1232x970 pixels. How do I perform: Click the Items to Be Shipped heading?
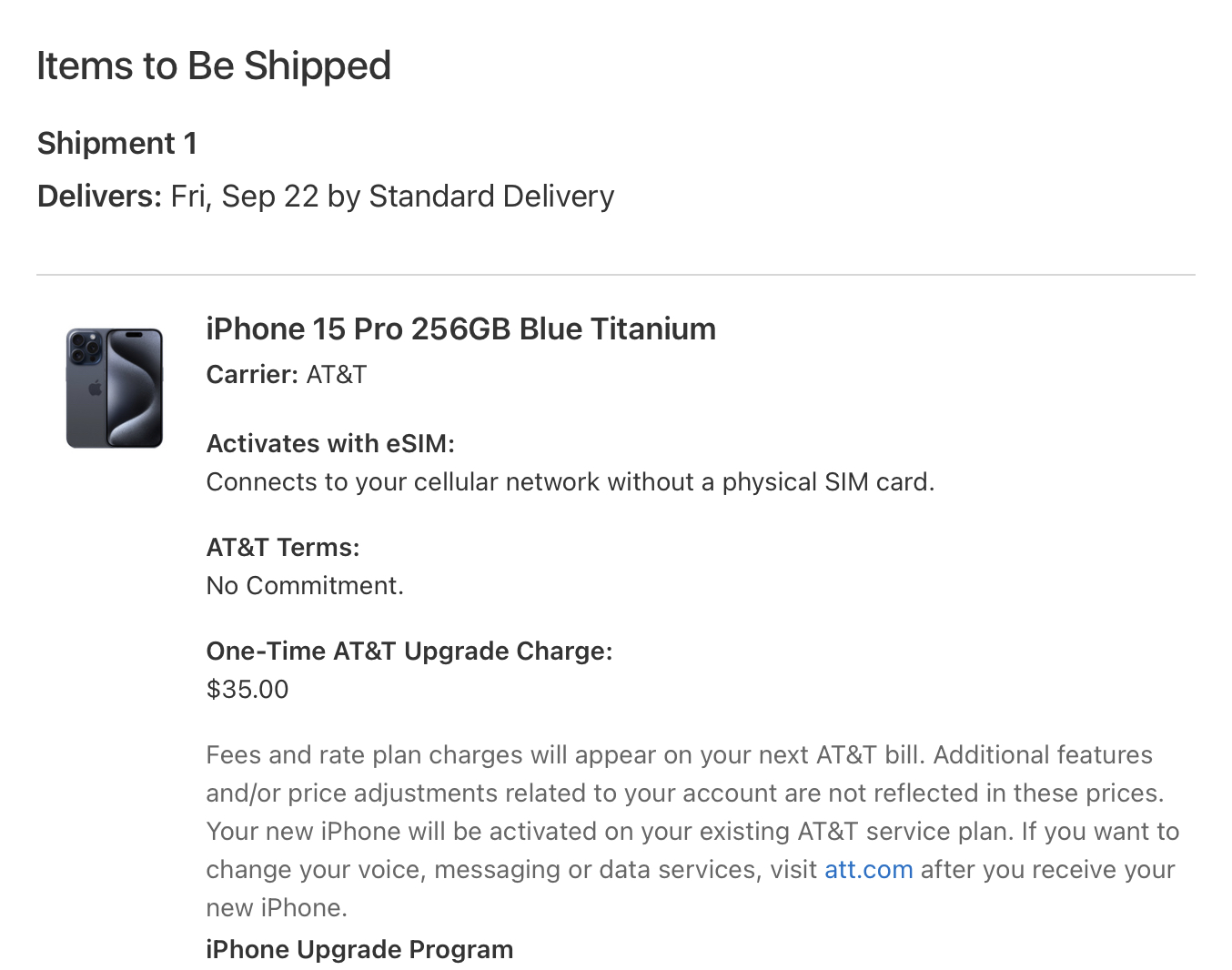pos(214,66)
